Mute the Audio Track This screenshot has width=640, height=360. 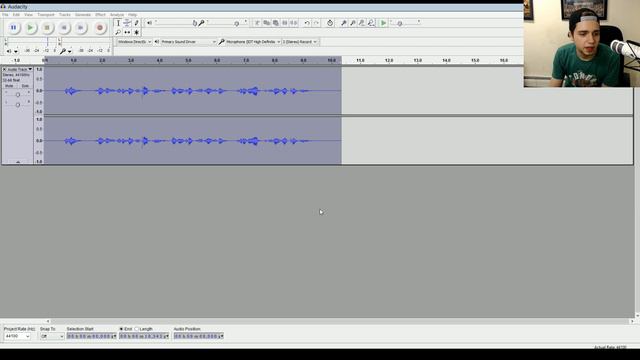9,86
